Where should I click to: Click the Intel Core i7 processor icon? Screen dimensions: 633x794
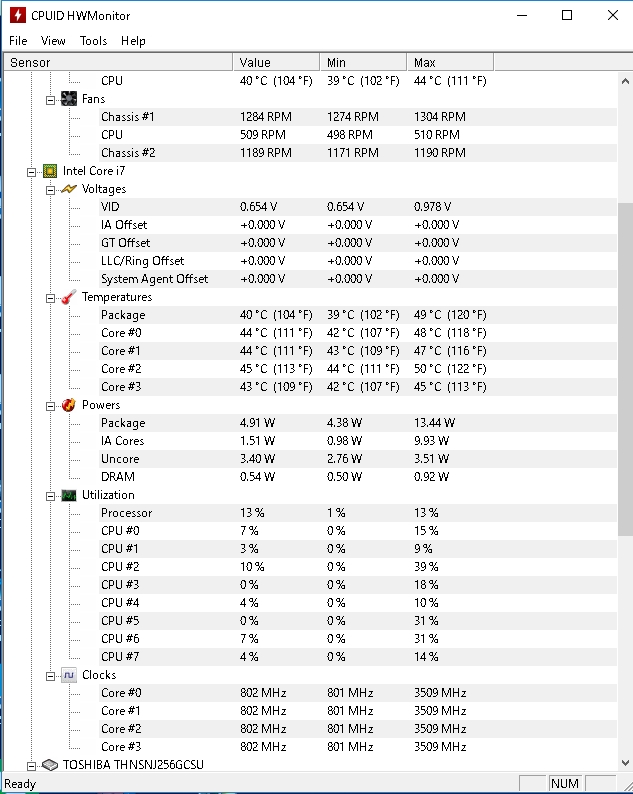click(50, 171)
